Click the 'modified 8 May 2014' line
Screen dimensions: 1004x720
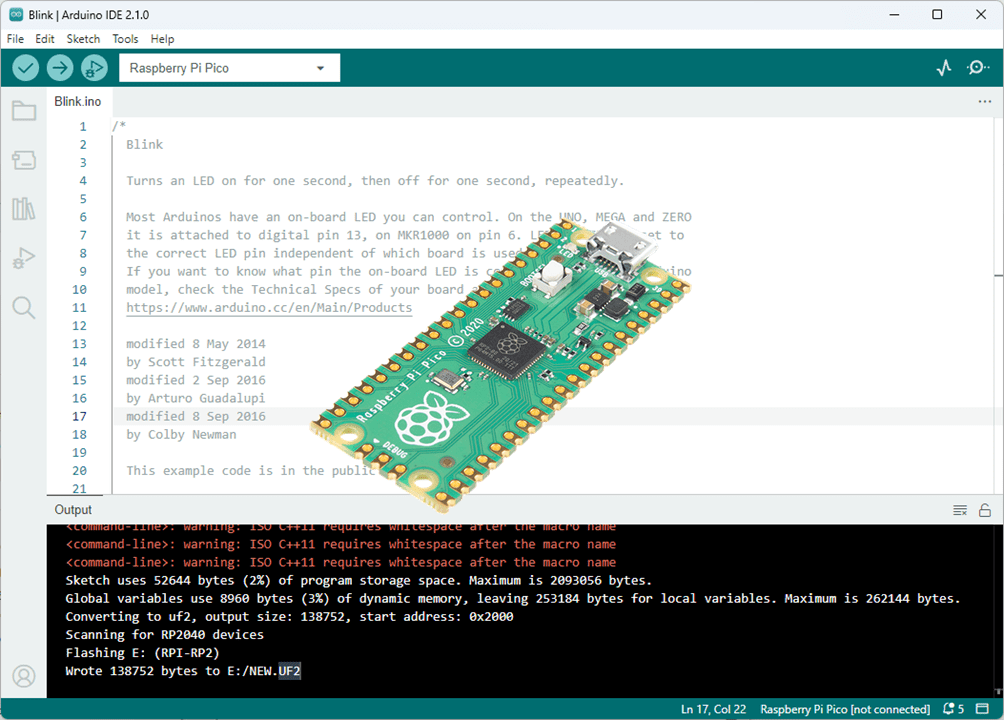(196, 344)
